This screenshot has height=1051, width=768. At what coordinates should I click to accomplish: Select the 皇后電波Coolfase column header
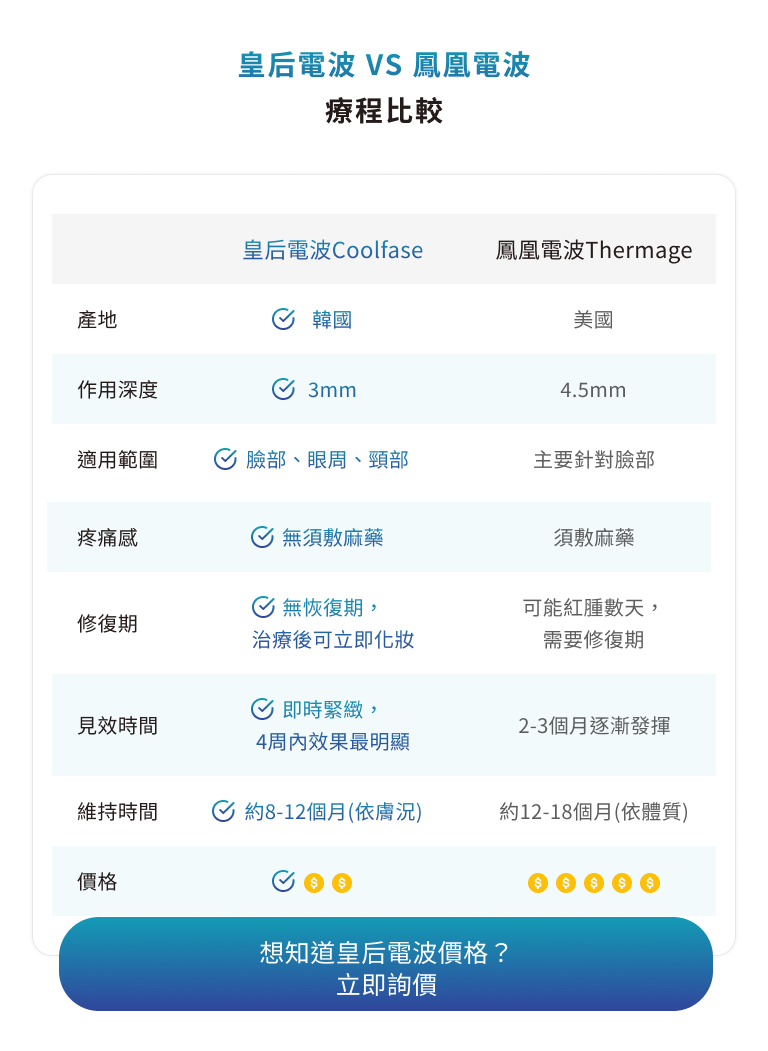pos(332,250)
